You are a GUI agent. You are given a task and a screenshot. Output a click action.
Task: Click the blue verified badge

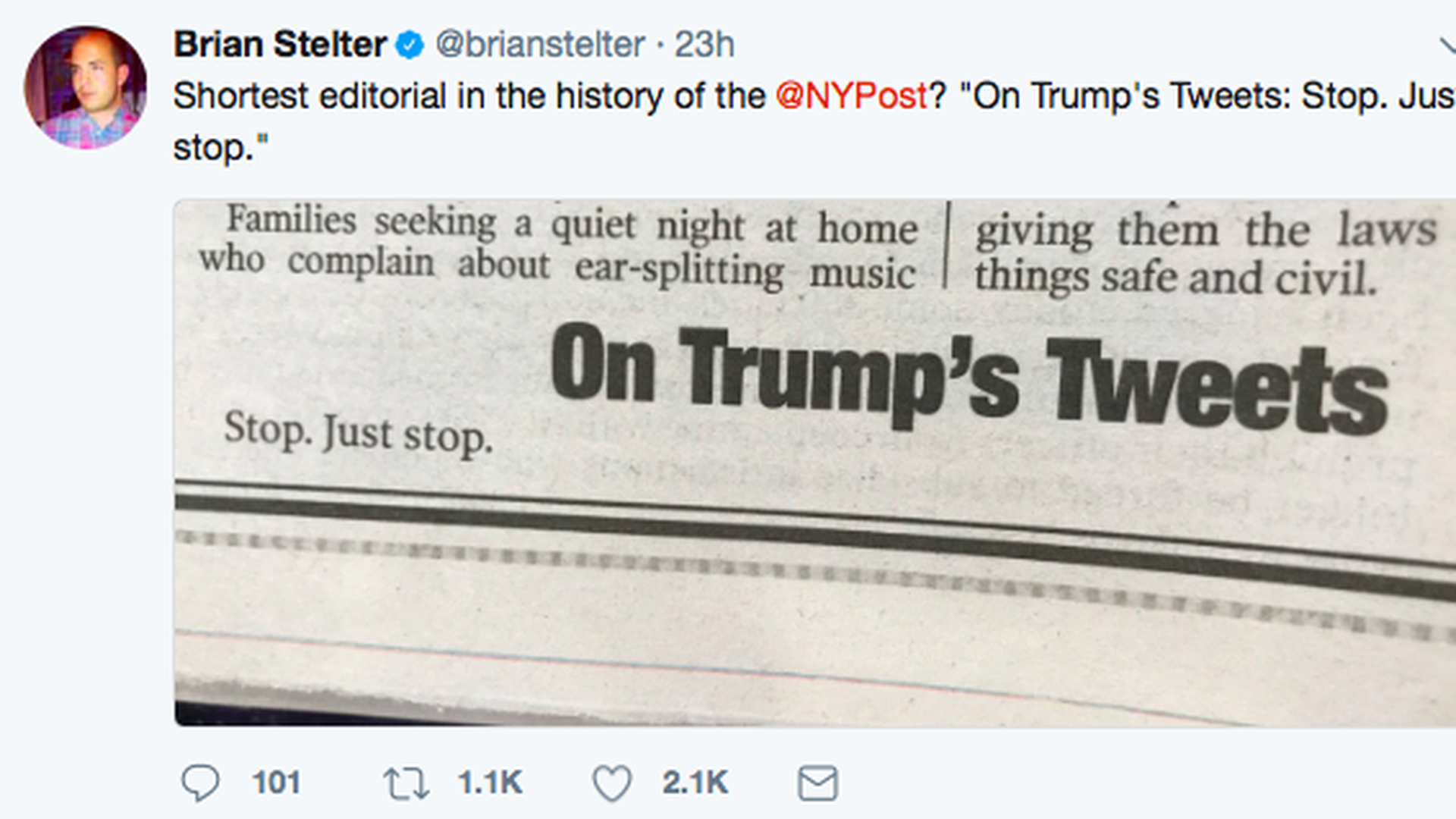tap(410, 45)
